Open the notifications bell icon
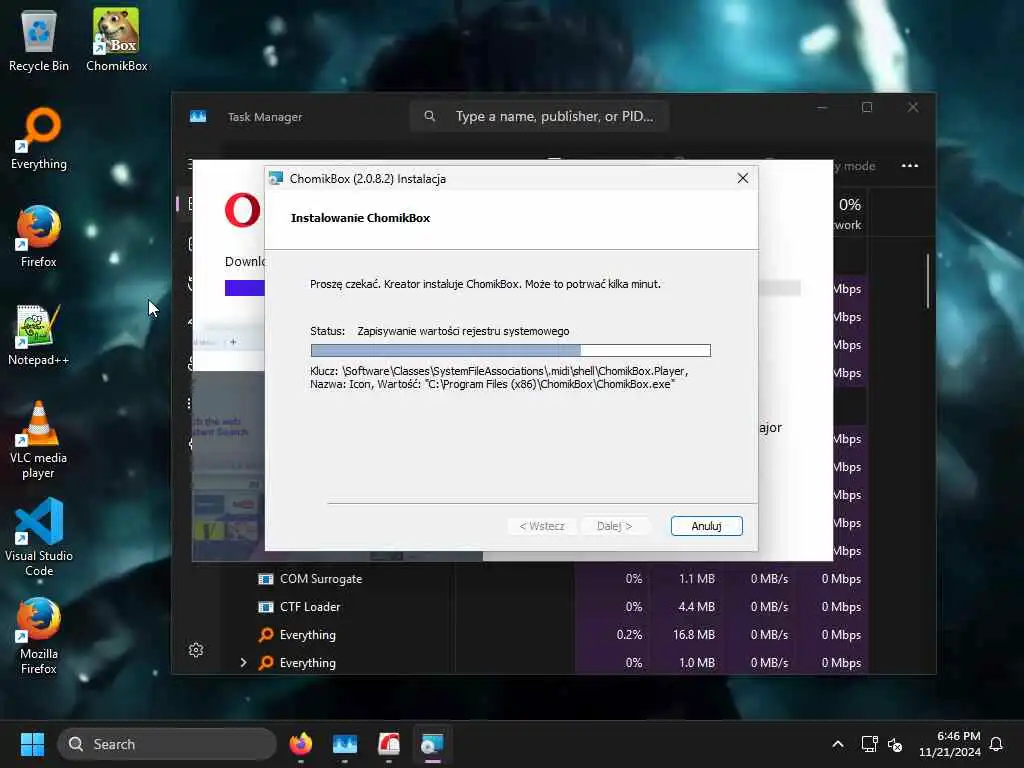1024x768 pixels. pos(996,744)
